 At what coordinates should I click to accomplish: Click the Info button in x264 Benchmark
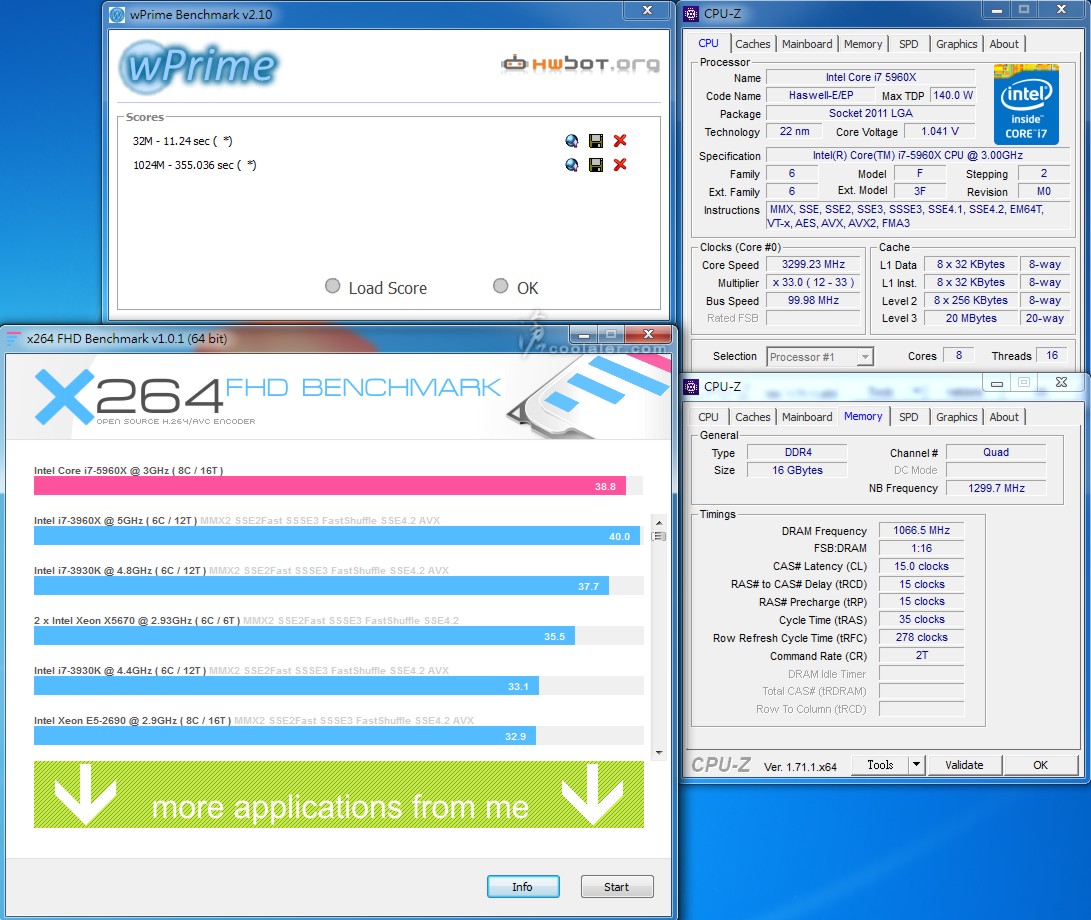click(x=523, y=887)
